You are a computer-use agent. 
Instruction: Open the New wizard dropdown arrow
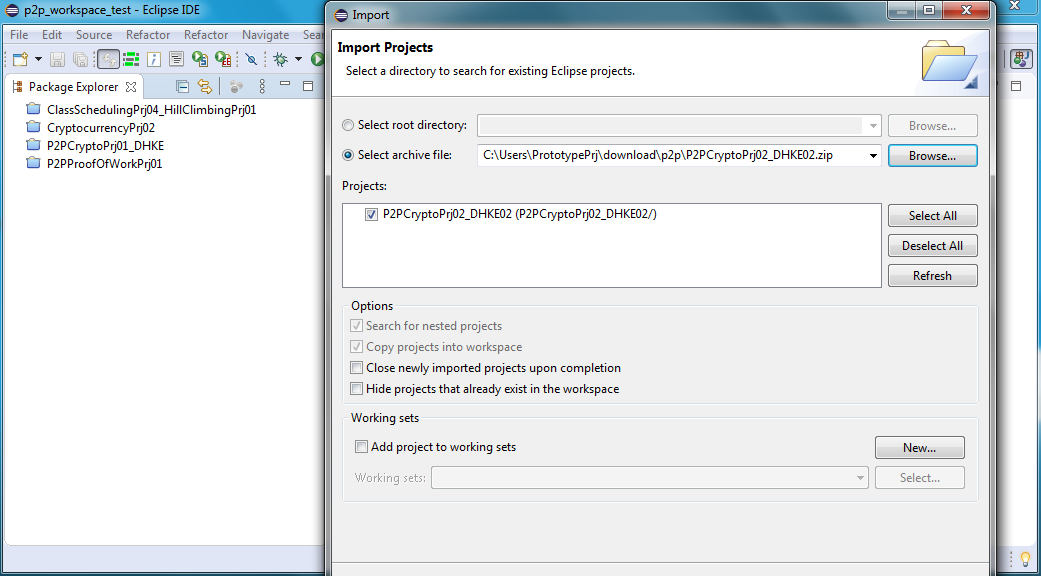38,60
